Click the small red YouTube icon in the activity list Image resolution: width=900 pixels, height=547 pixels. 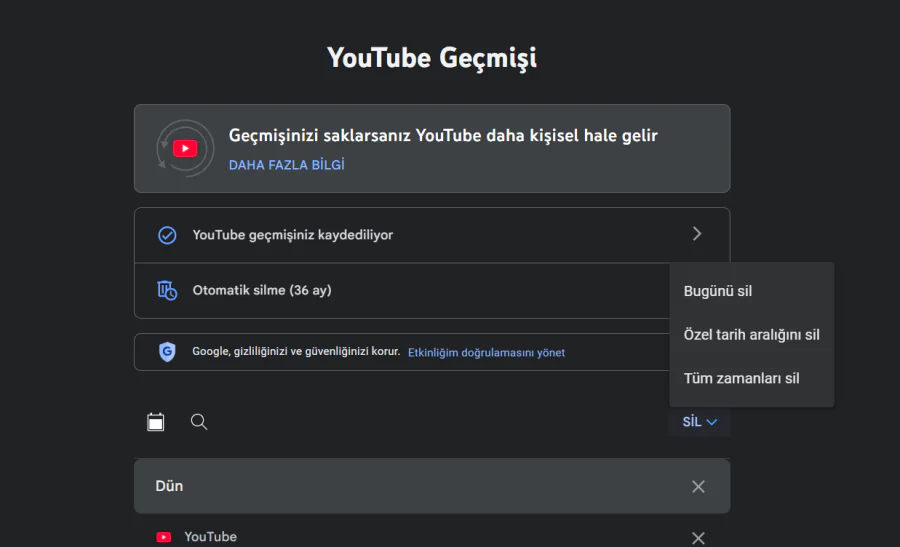pyautogui.click(x=164, y=537)
